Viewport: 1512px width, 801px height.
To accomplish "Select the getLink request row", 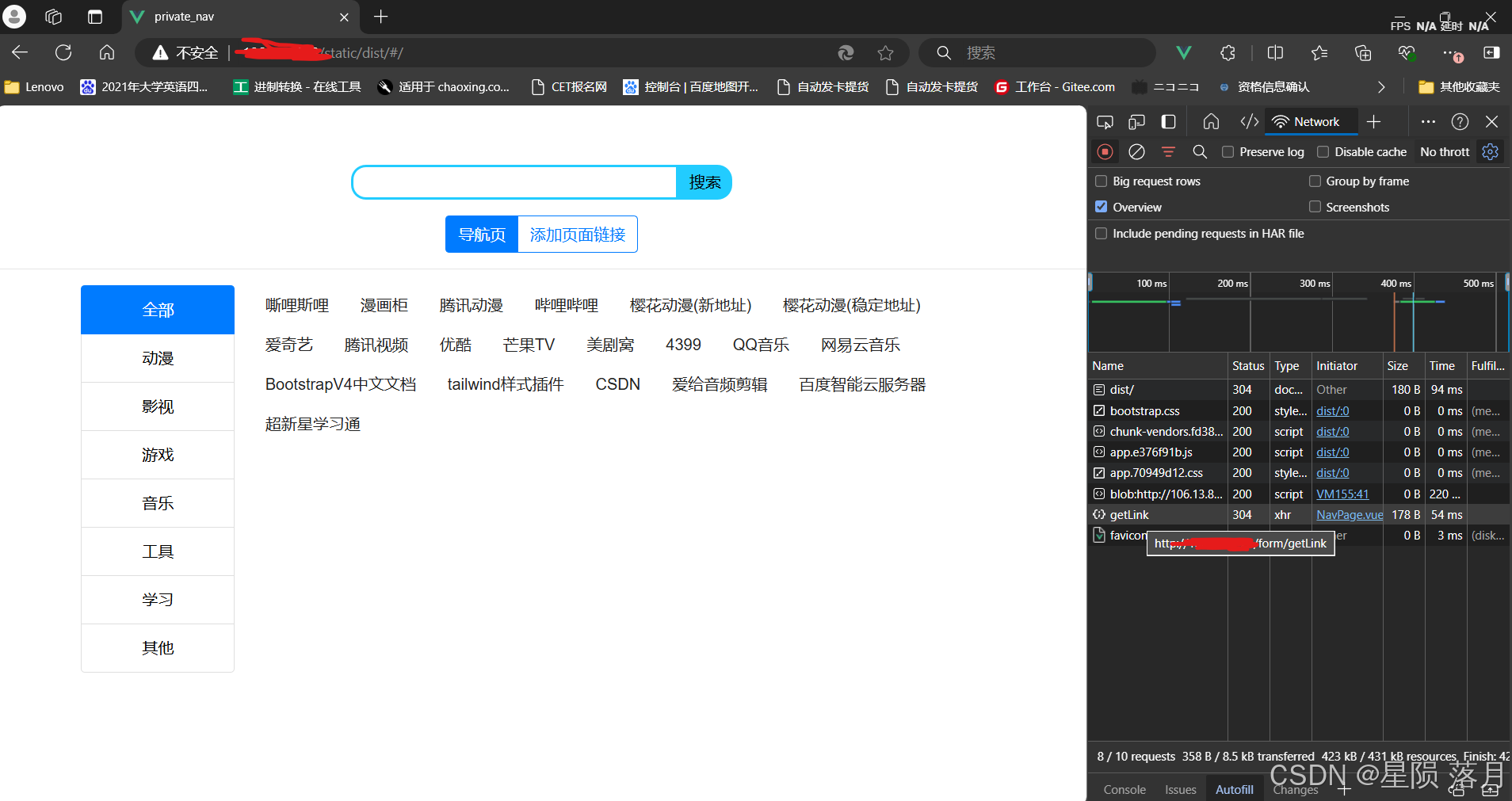I will (x=1298, y=515).
